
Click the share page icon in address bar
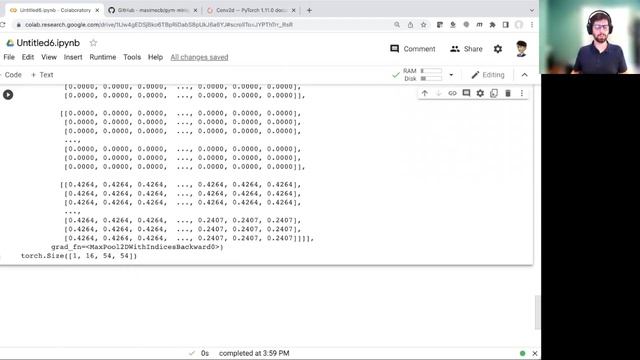pyautogui.click(x=410, y=25)
